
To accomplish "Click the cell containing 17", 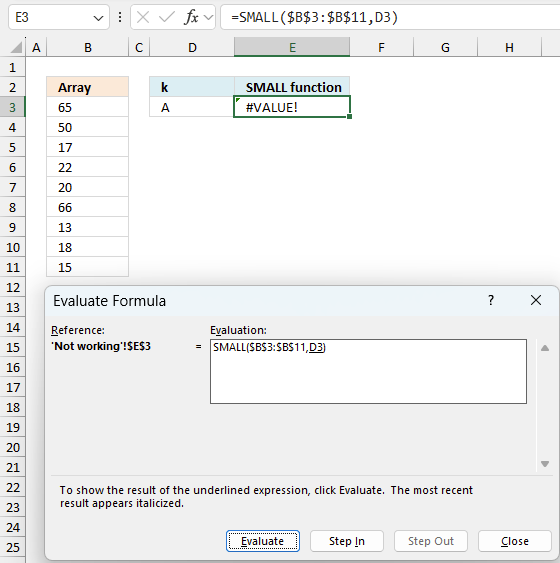I will tap(88, 147).
